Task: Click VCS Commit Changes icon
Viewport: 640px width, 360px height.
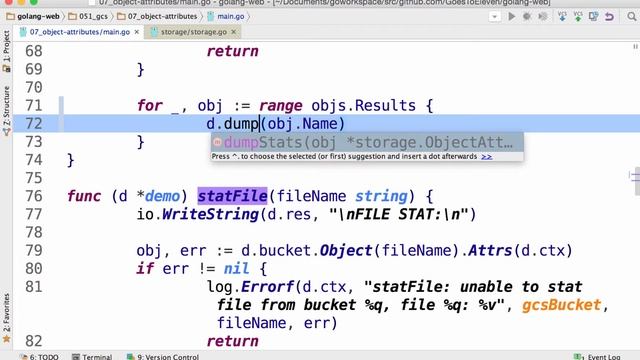Action: (578, 16)
